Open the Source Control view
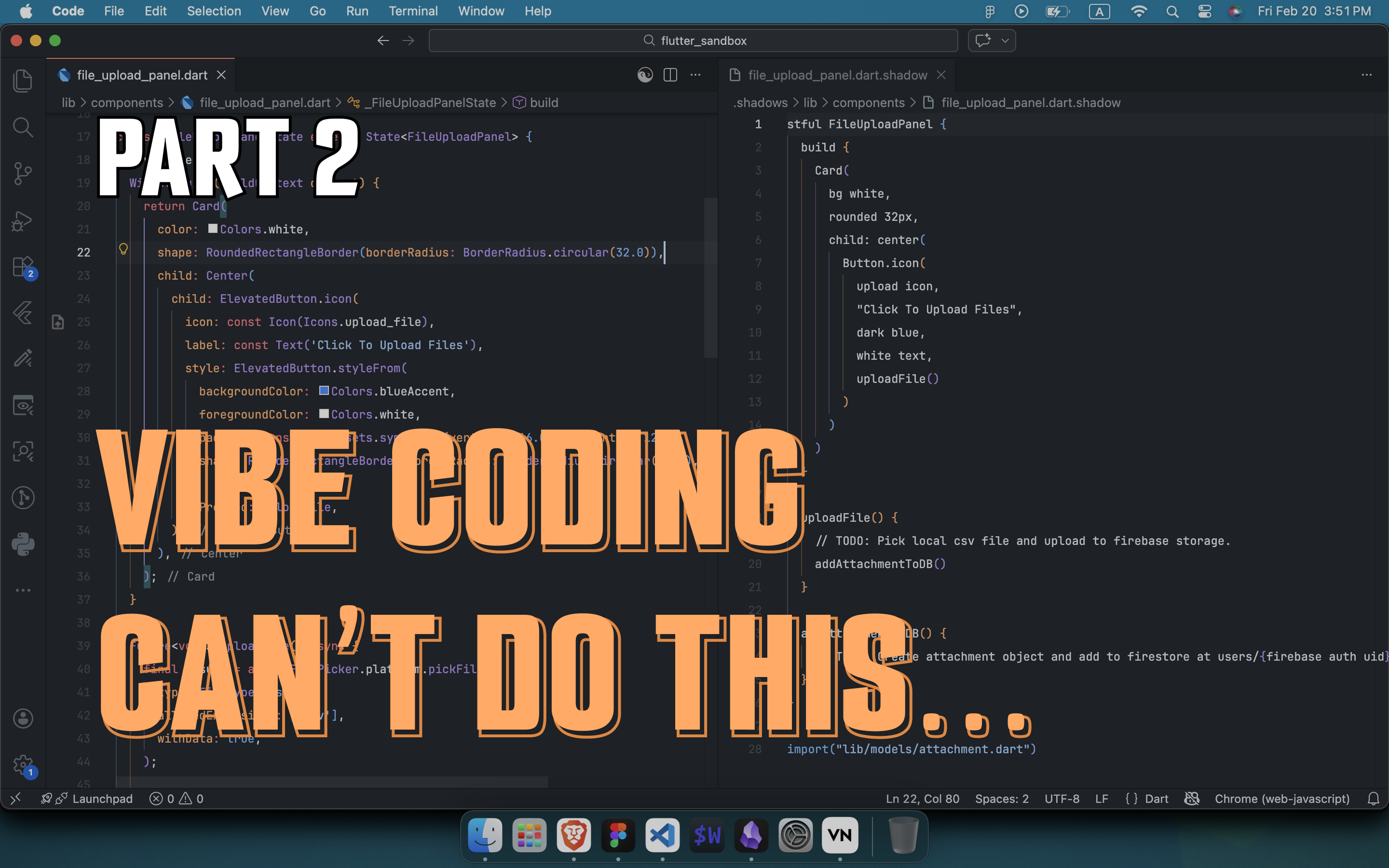Viewport: 1389px width, 868px height. (22, 173)
